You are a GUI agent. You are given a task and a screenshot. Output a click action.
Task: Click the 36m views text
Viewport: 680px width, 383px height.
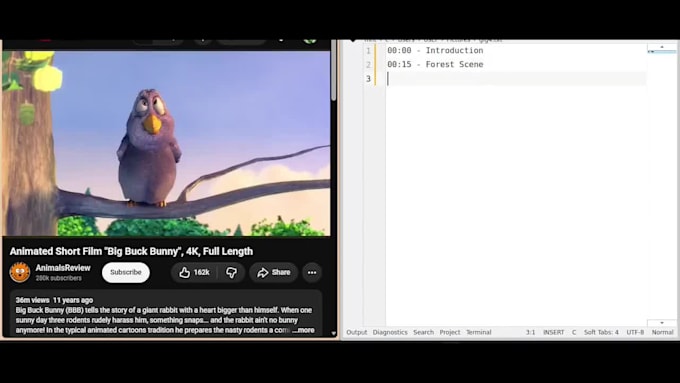point(33,300)
